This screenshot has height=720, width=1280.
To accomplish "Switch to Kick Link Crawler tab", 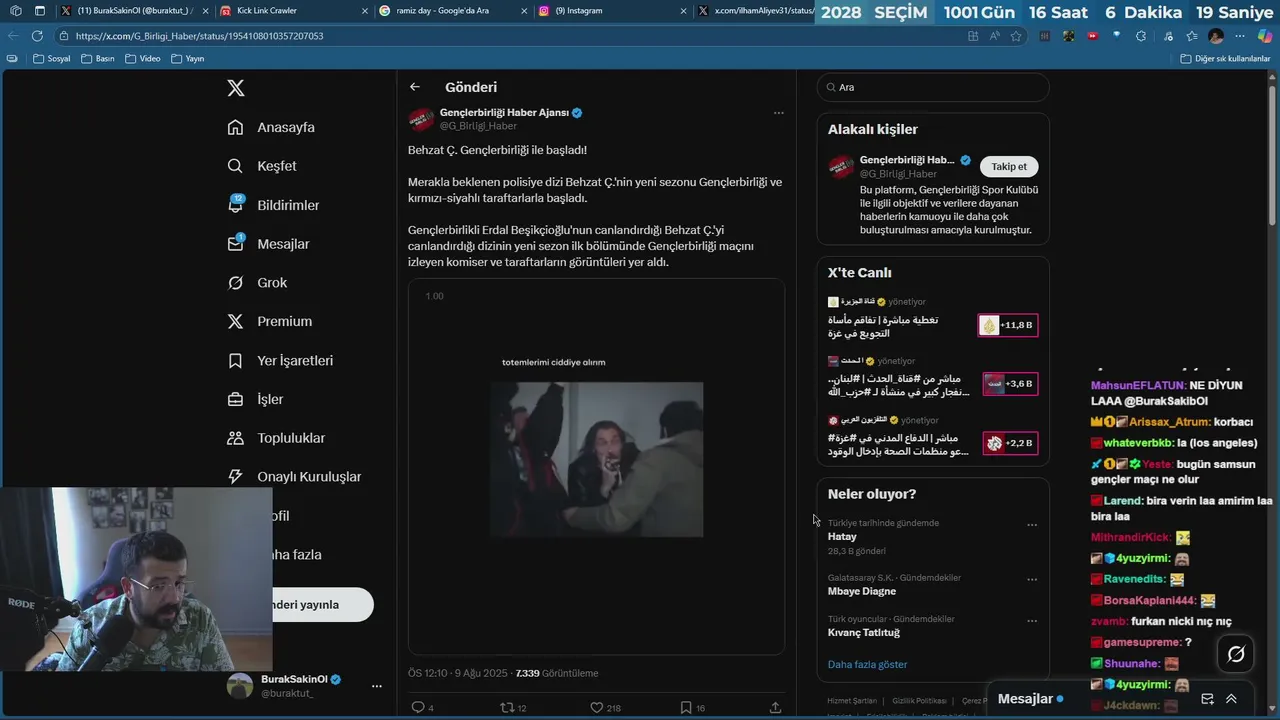I will (x=290, y=11).
